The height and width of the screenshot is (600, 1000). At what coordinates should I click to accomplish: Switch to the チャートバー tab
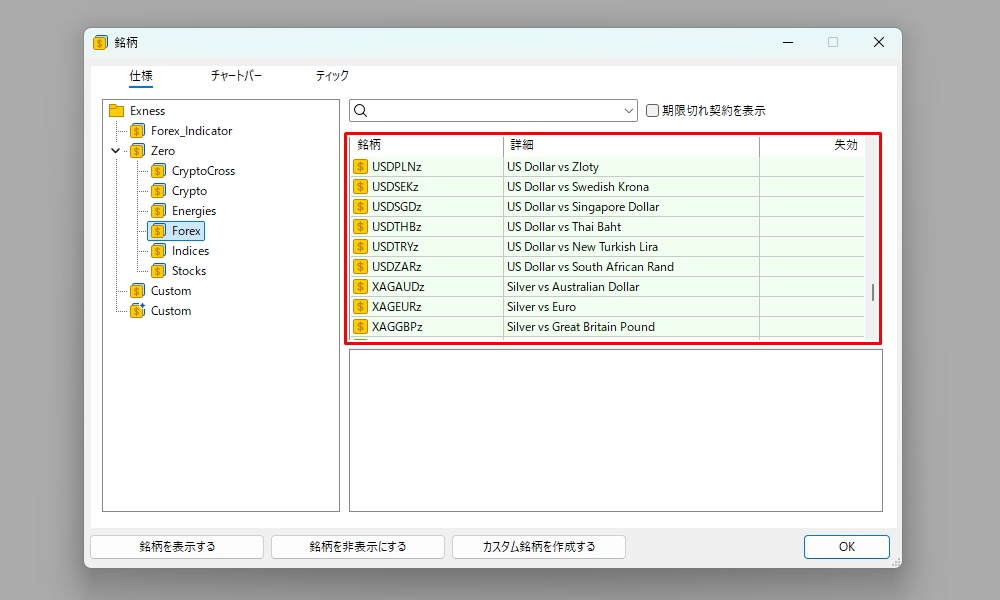coord(236,76)
